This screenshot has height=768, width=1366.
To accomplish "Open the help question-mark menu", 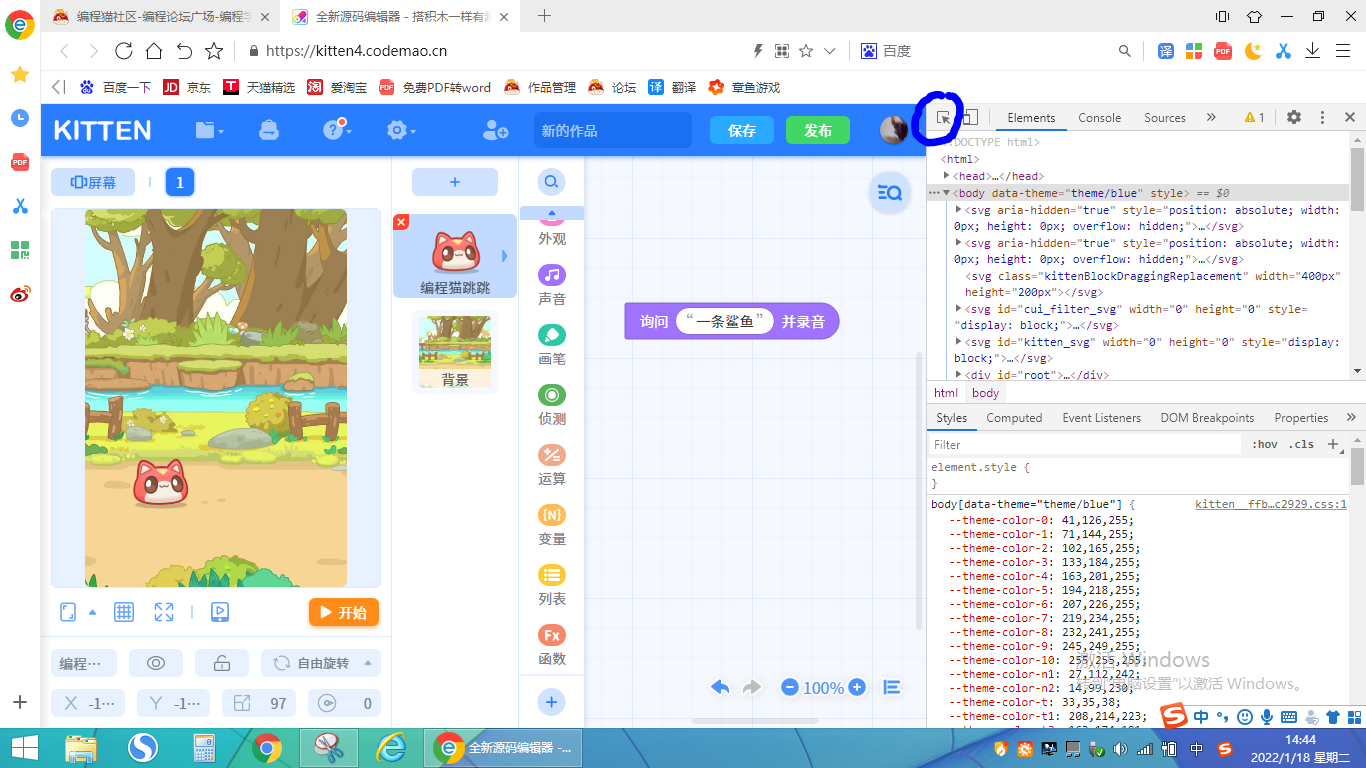I will tap(334, 129).
